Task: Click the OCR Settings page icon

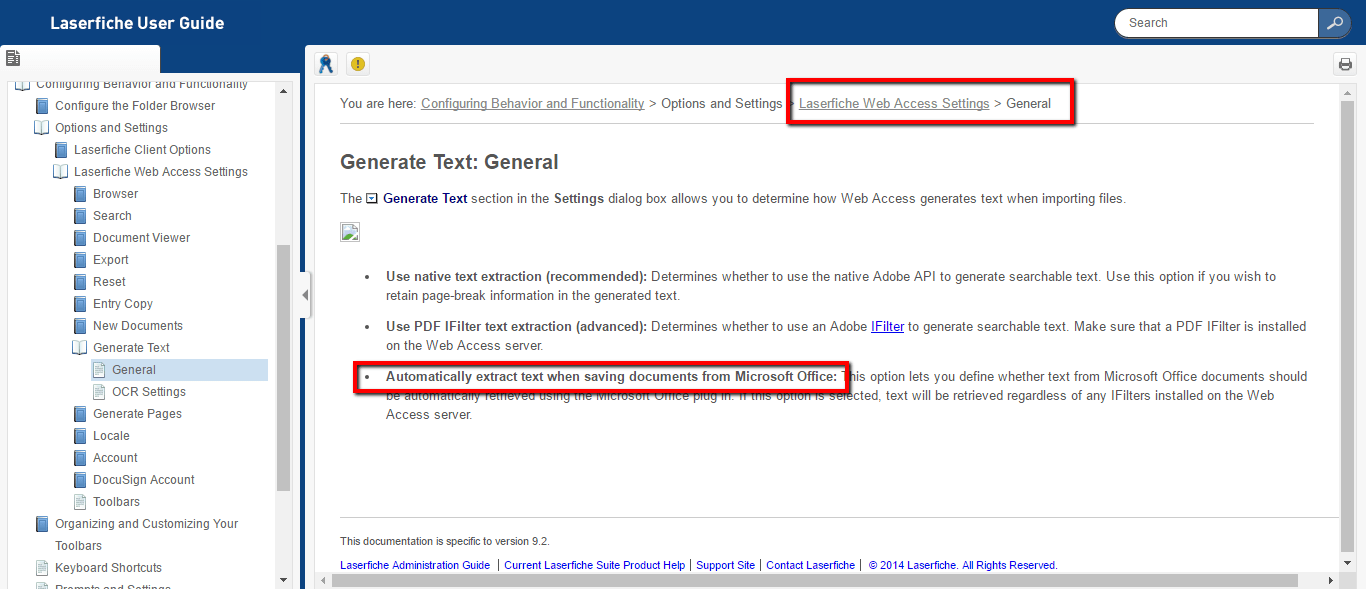Action: 99,392
